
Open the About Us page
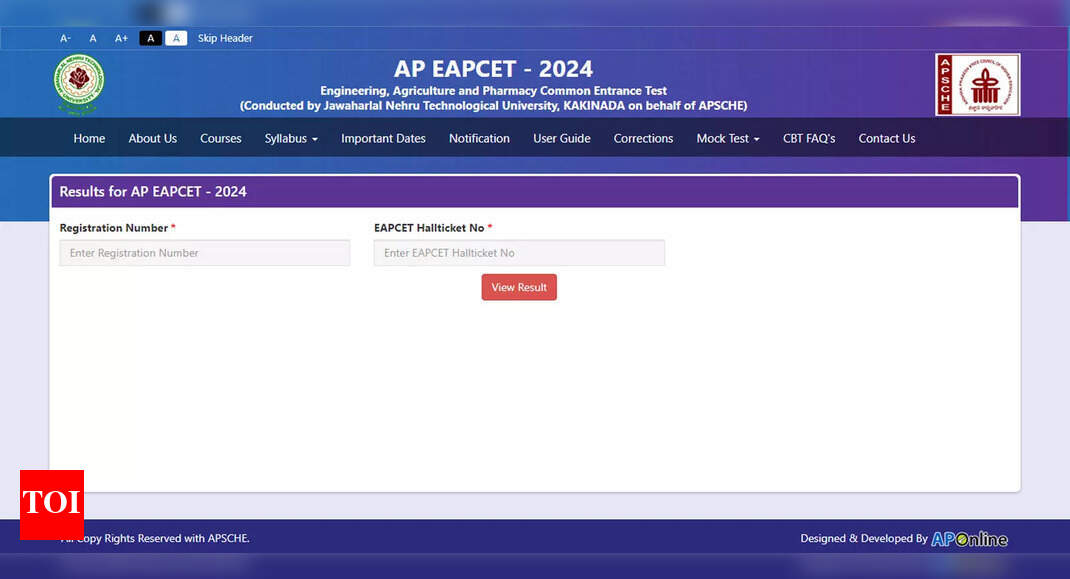click(152, 138)
